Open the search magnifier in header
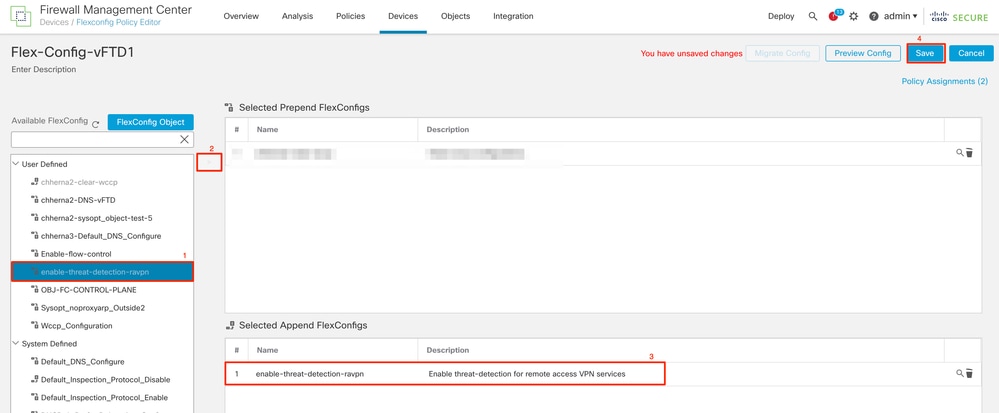Screen dimensions: 999x413 tap(812, 17)
